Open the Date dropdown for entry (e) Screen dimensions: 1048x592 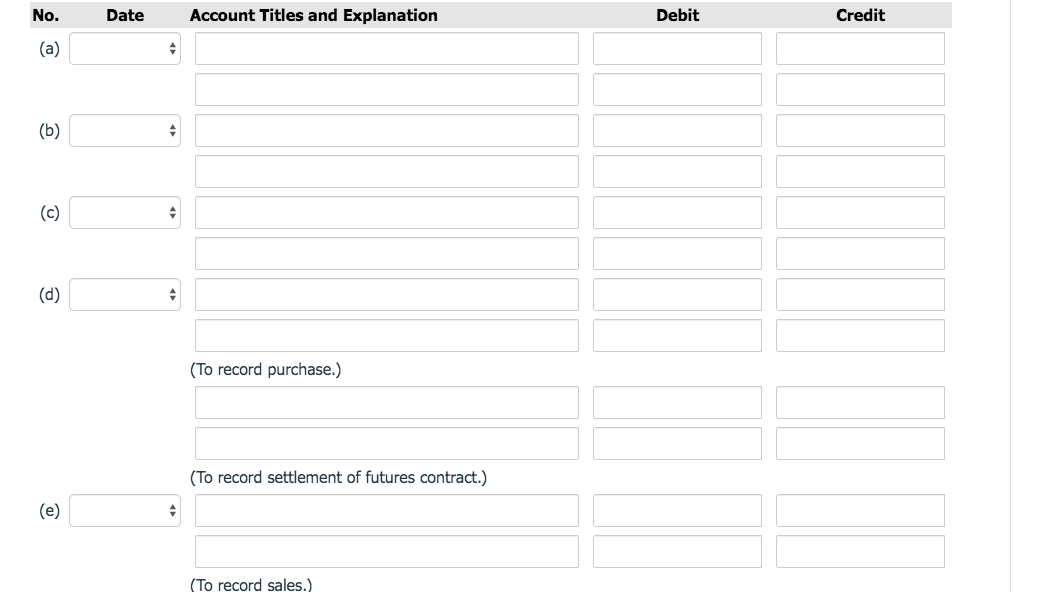tap(125, 511)
